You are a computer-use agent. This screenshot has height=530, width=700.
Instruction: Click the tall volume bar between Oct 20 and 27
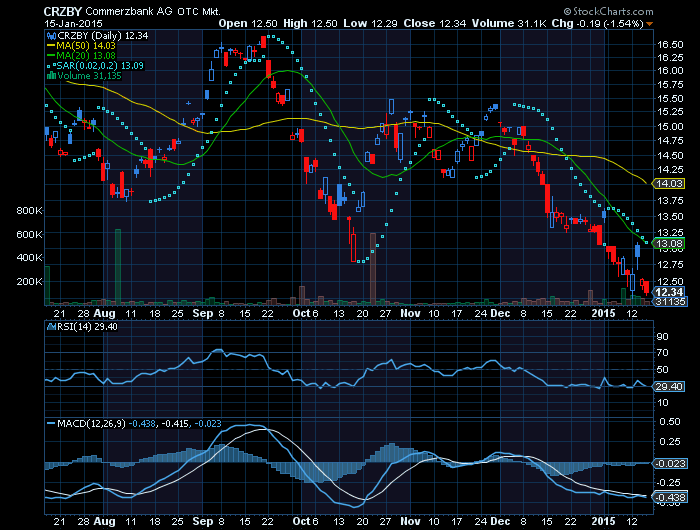(373, 268)
